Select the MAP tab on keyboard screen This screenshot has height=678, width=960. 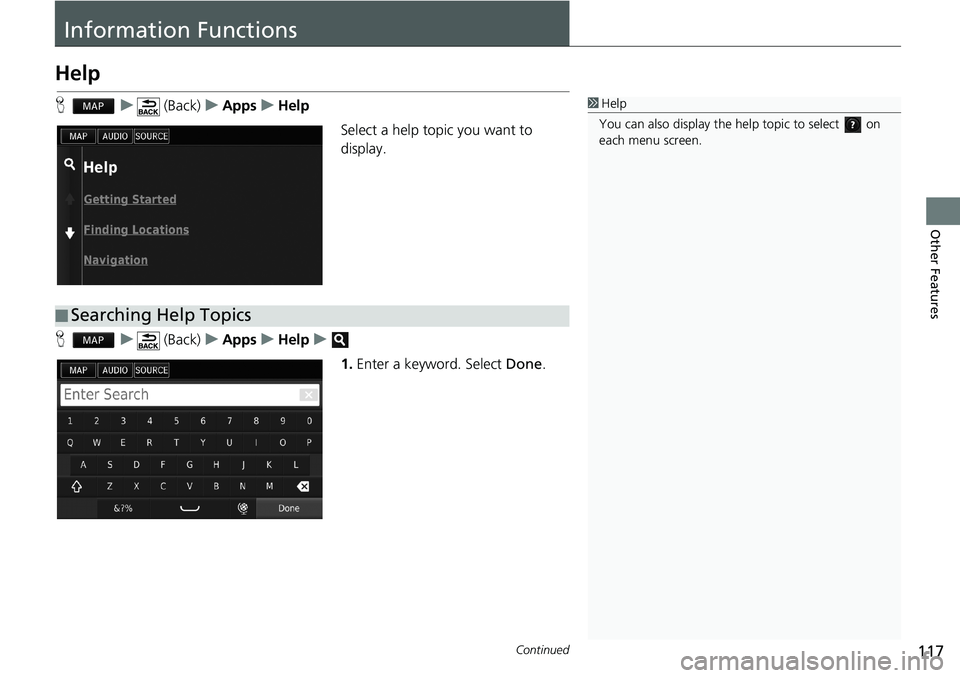coord(78,370)
